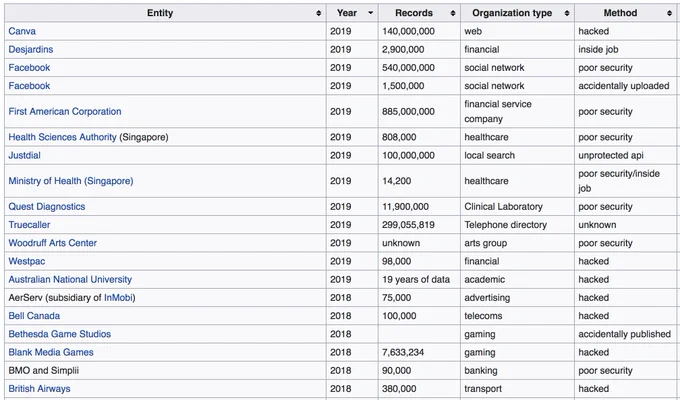Sort by Year using header arrow

click(x=370, y=13)
